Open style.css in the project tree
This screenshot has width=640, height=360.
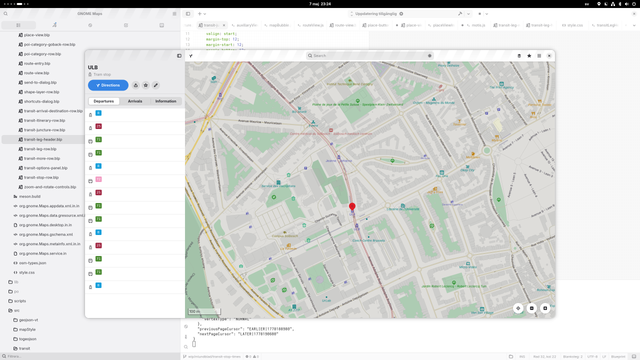[27, 272]
